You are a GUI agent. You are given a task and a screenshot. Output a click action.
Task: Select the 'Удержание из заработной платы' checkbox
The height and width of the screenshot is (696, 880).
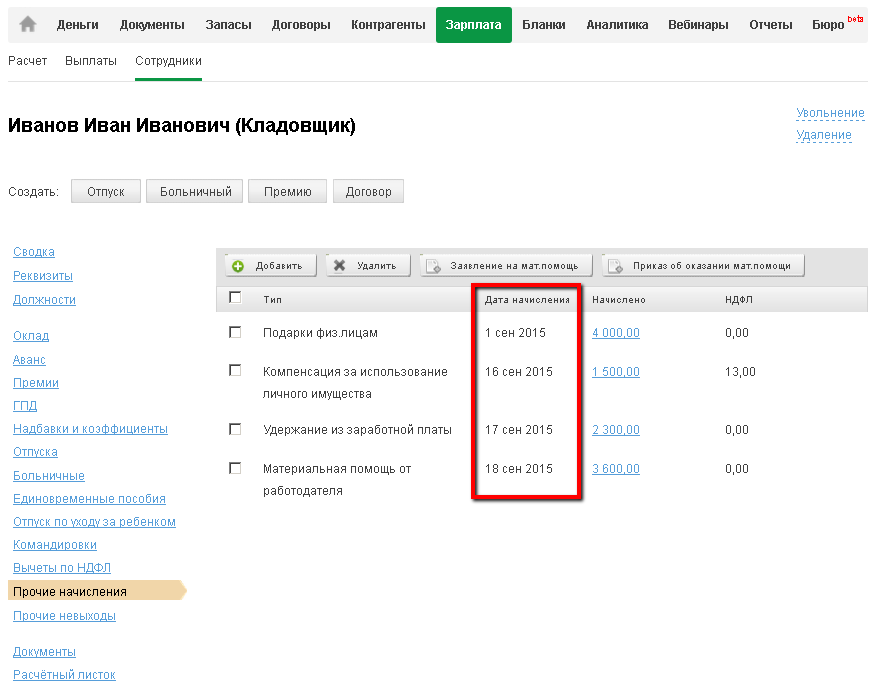[x=235, y=429]
